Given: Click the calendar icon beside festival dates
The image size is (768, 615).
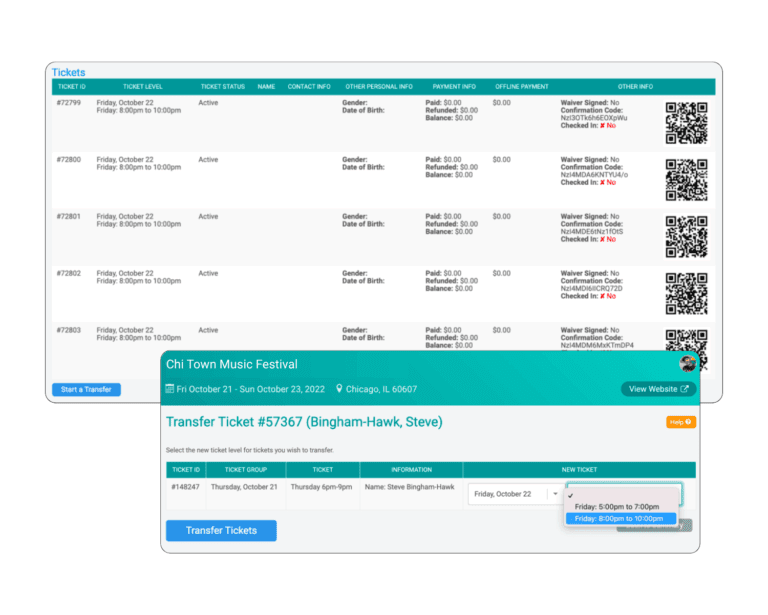Looking at the screenshot, I should tap(169, 389).
